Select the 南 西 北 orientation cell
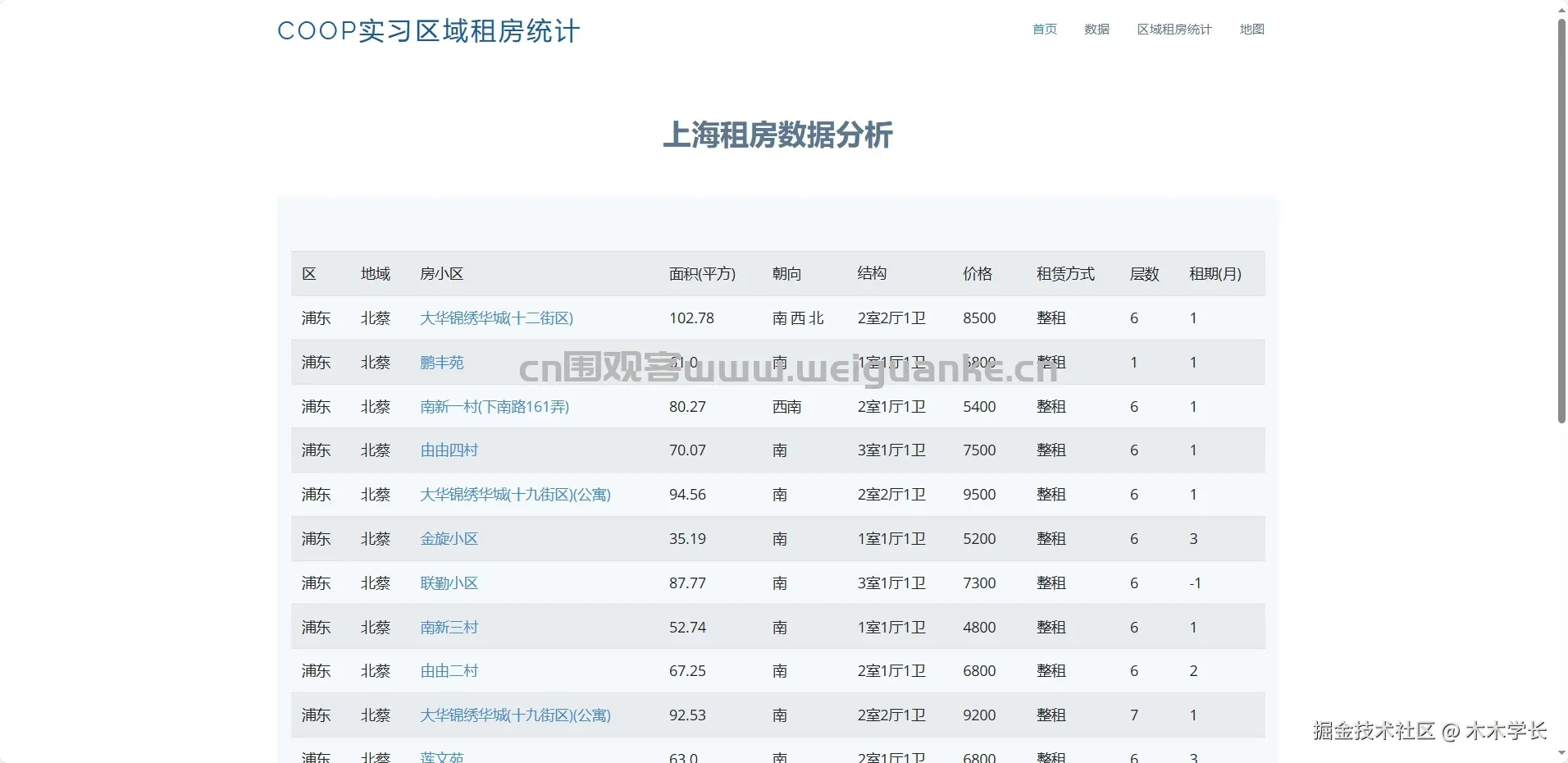This screenshot has height=763, width=1568. (x=798, y=318)
